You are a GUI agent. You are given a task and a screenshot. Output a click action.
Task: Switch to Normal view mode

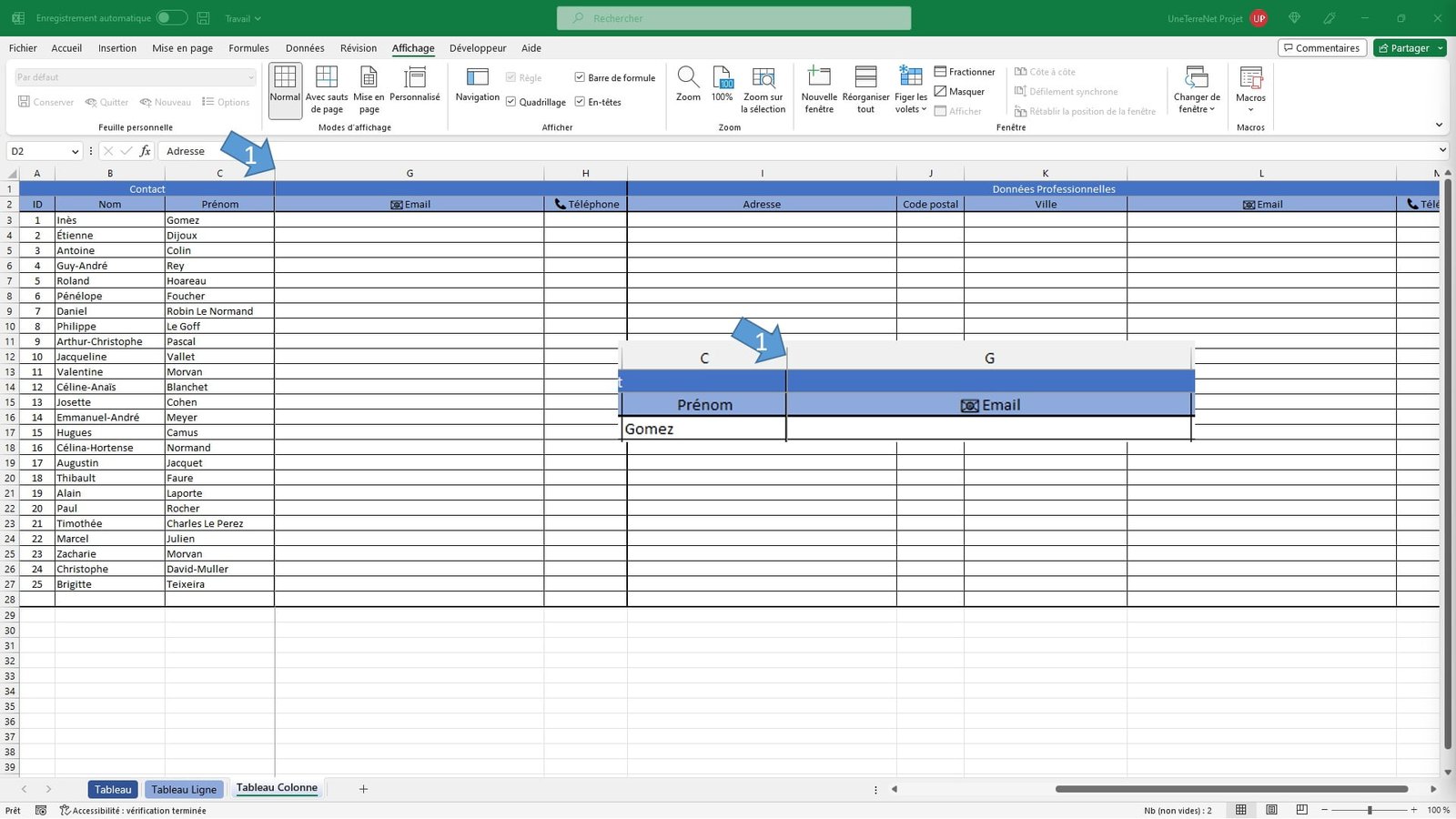(284, 88)
